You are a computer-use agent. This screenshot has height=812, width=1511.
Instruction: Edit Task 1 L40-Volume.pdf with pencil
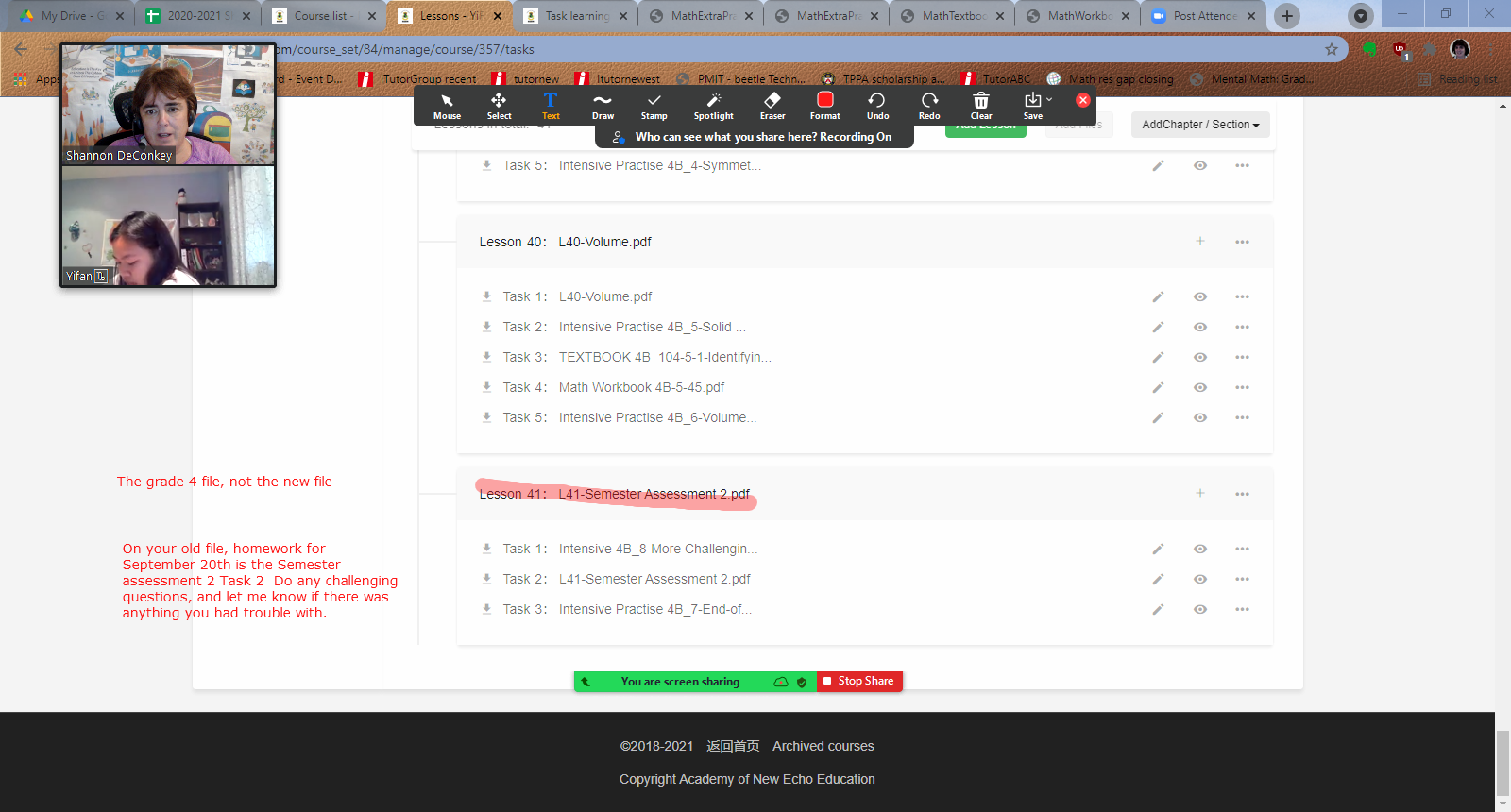(1158, 296)
